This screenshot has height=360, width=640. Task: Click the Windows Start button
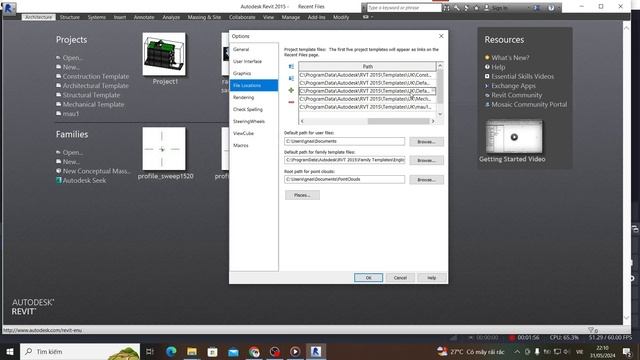(10, 351)
